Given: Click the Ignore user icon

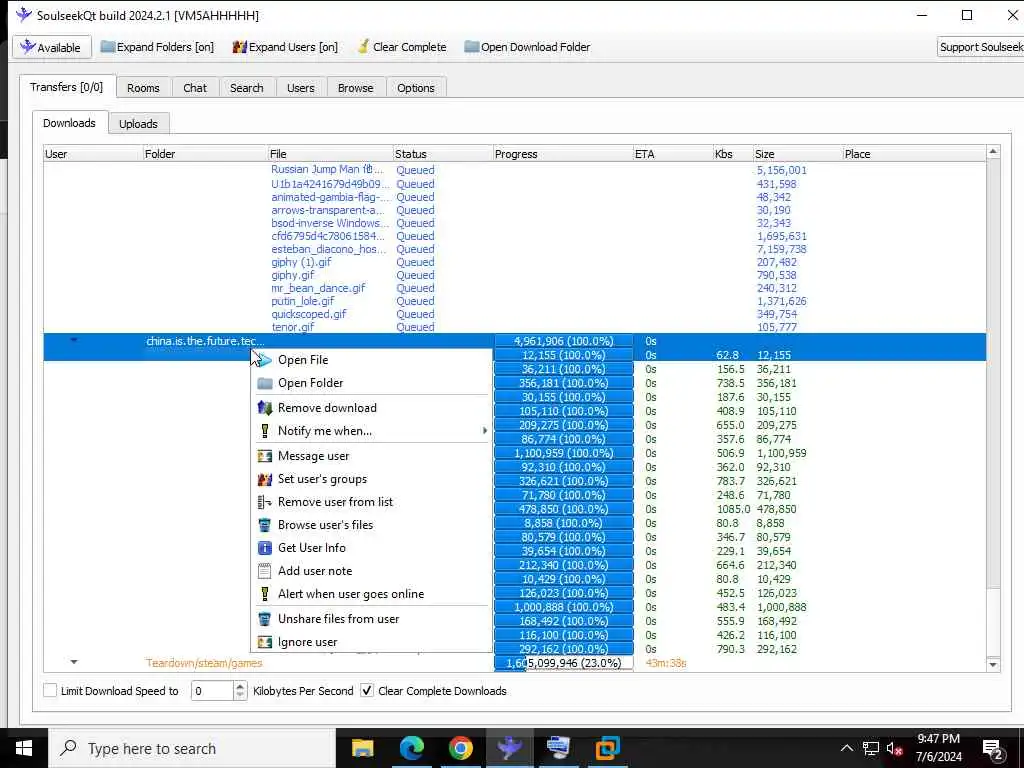Looking at the screenshot, I should (x=264, y=642).
